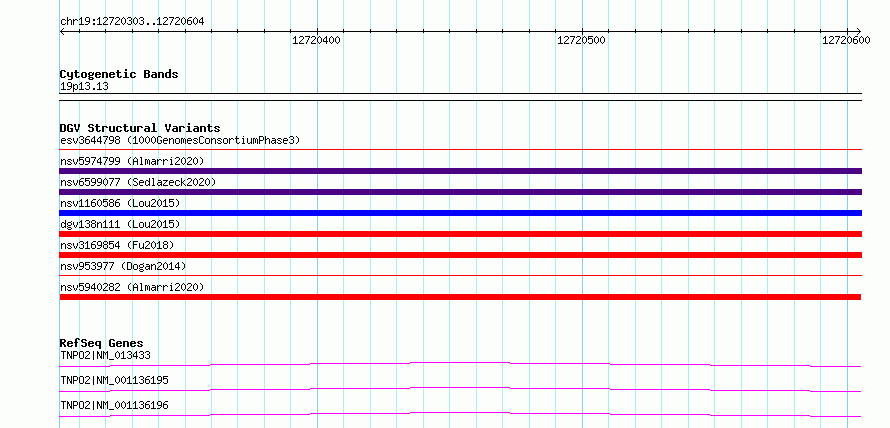Click the purple bar under nsv5974799

460,171
